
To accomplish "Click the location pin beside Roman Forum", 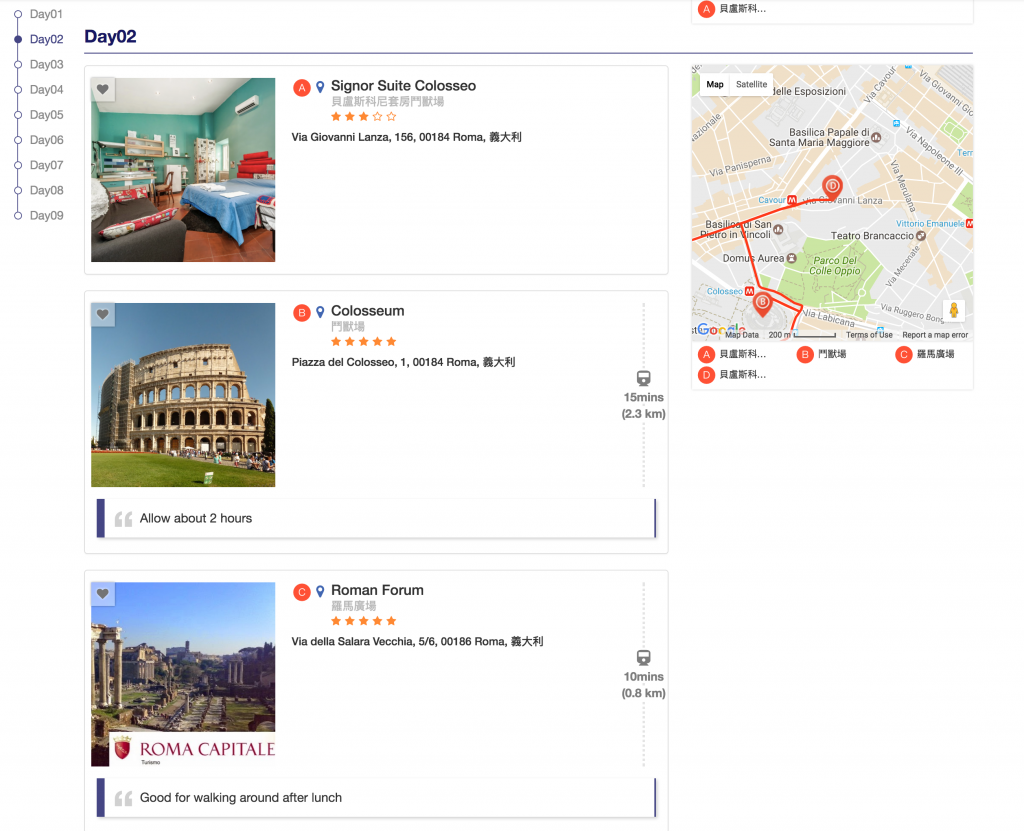I will [320, 591].
